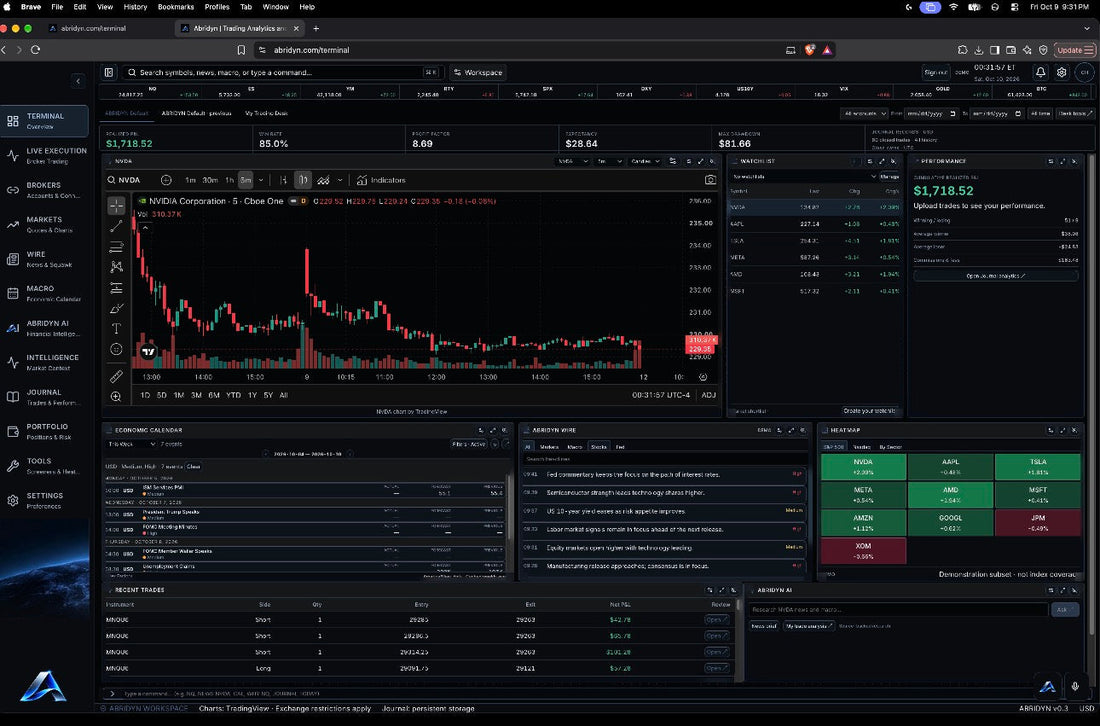Click Open journal analytics button
This screenshot has width=1100, height=726.
[995, 276]
